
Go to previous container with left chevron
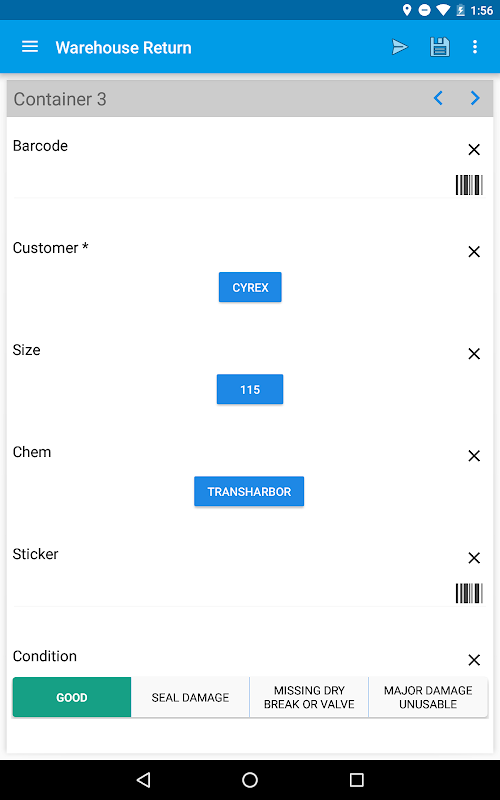438,98
